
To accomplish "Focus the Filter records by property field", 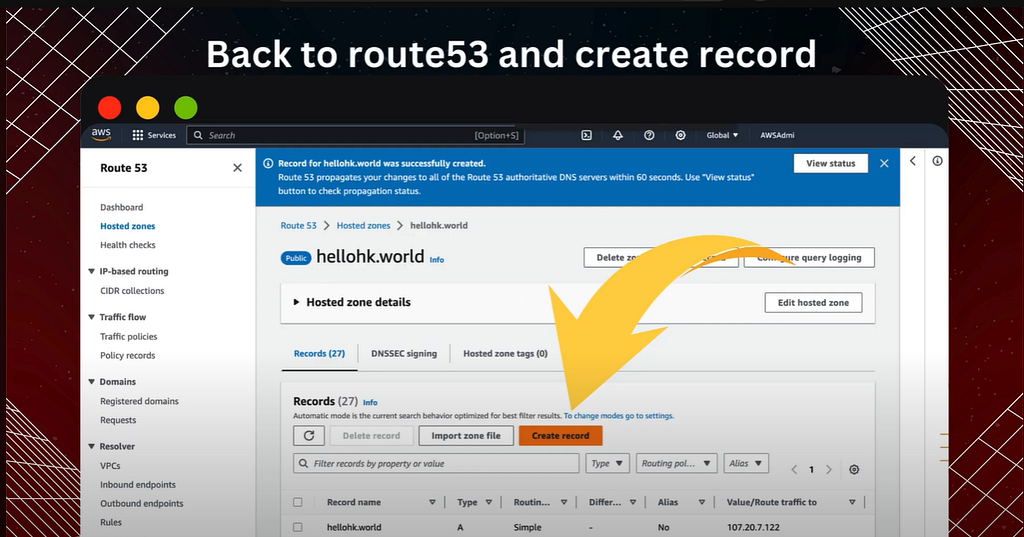I will coord(436,463).
